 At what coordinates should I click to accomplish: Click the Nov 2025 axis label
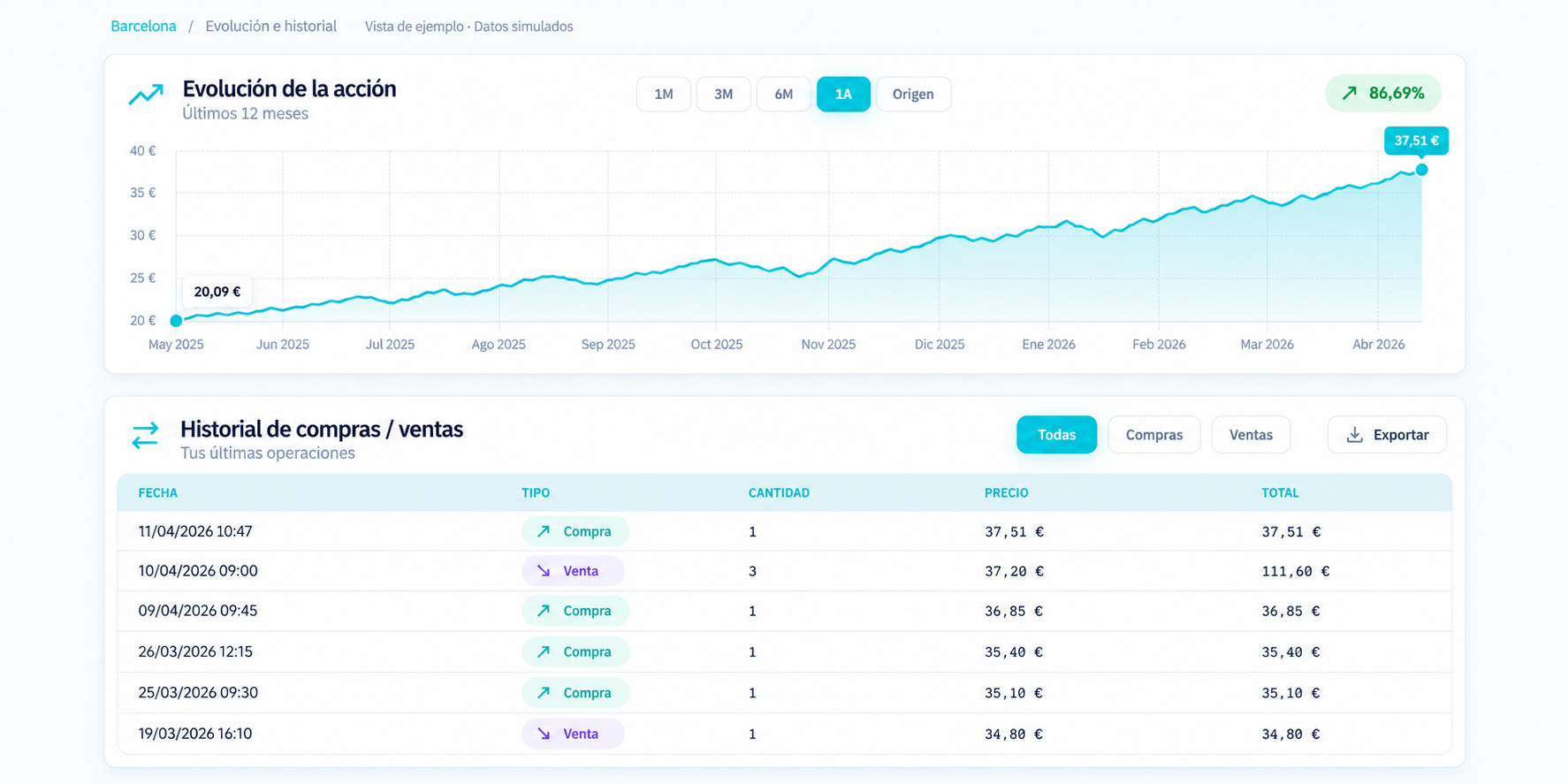[828, 345]
